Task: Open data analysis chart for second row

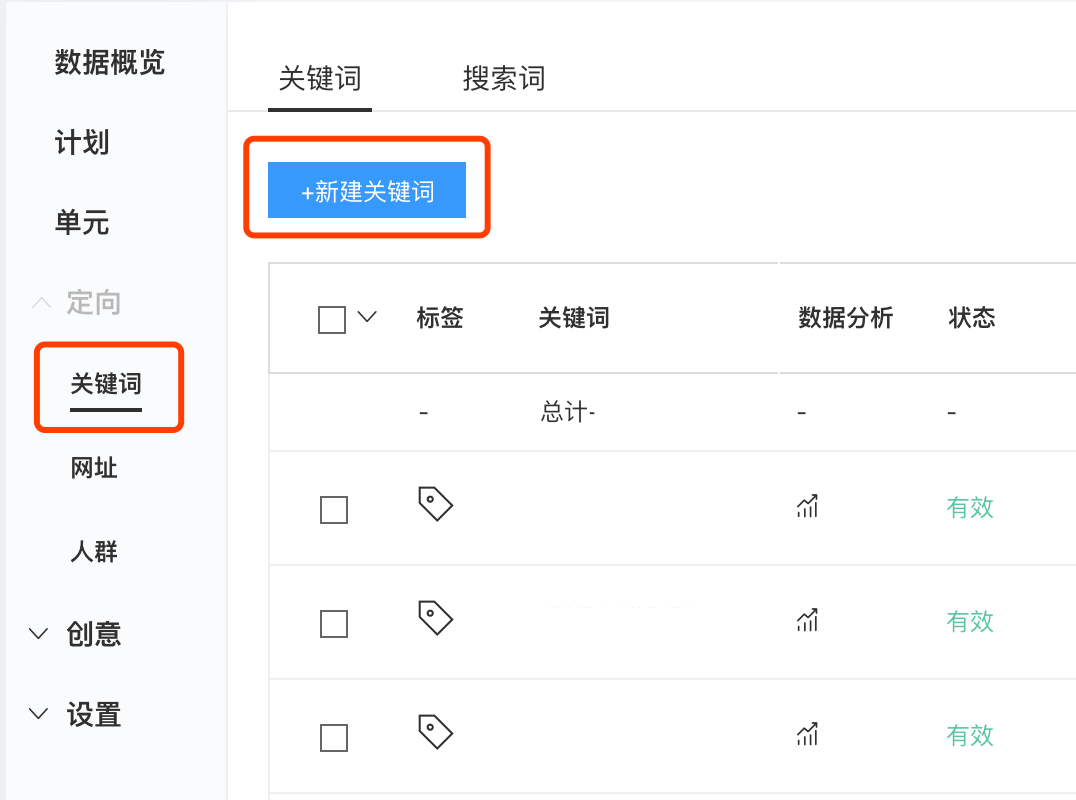Action: (807, 620)
